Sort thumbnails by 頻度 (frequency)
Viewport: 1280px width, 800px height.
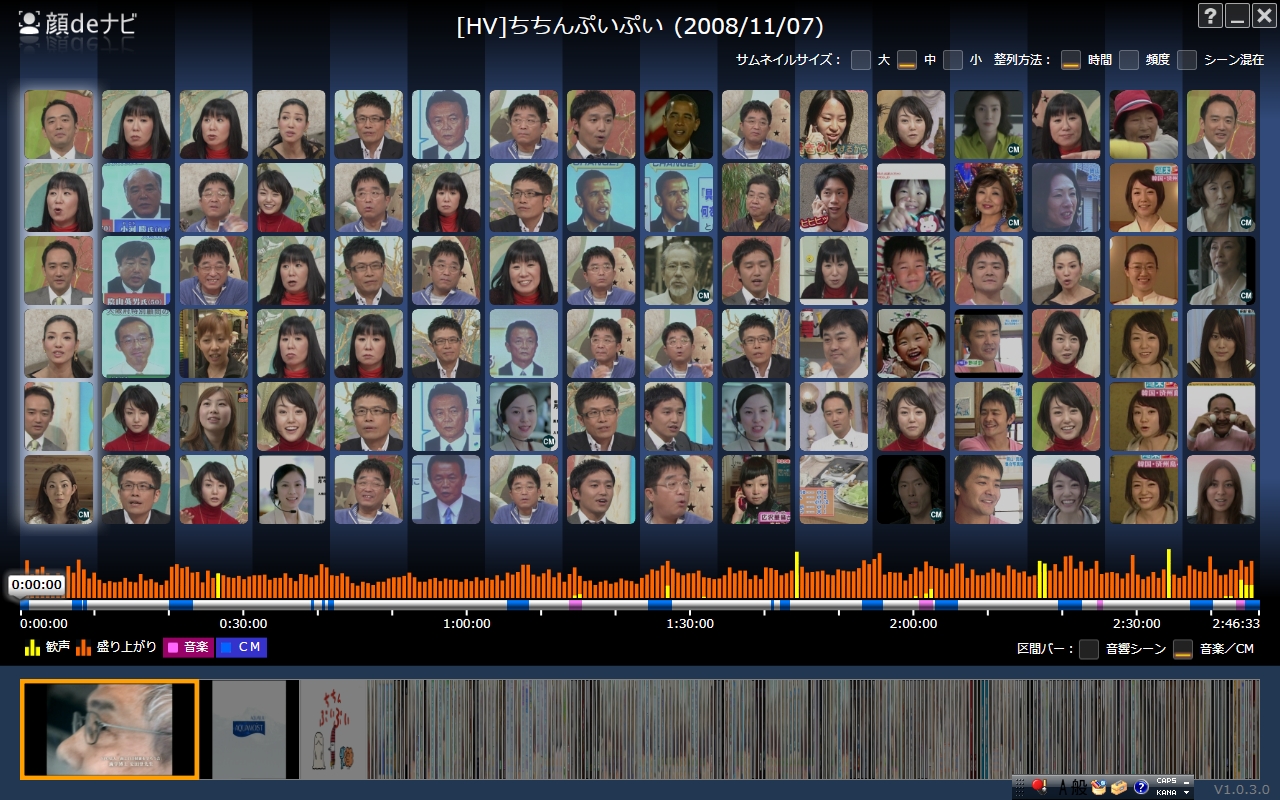(x=1129, y=60)
